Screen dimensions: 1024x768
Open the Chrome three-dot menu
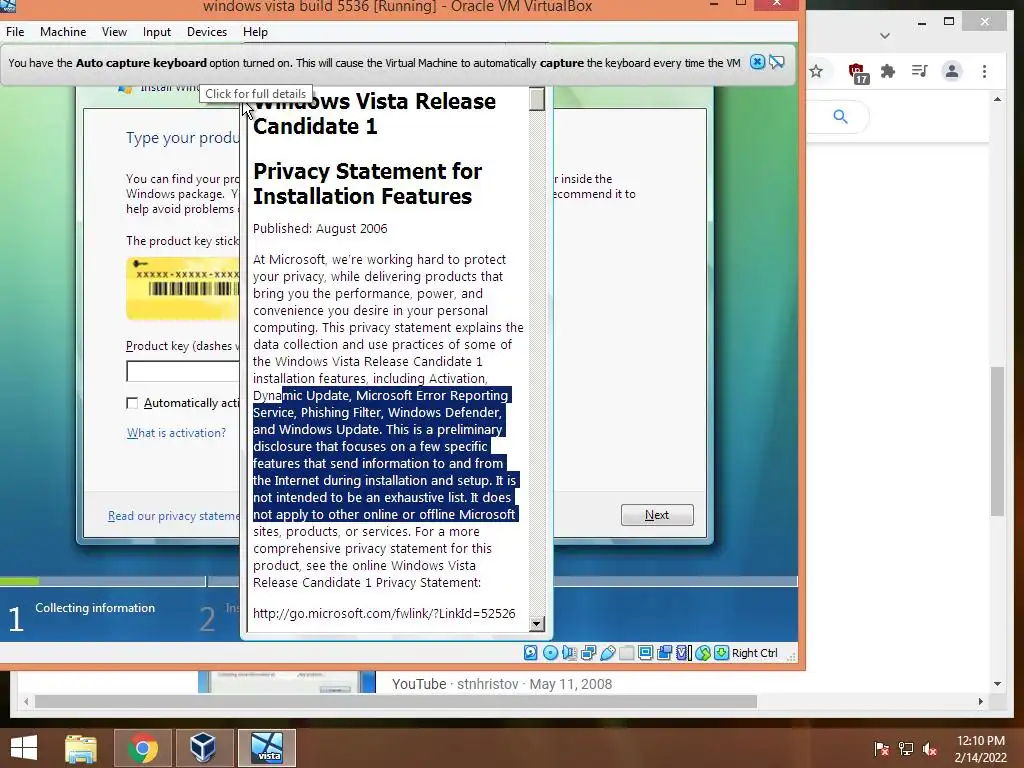click(984, 71)
